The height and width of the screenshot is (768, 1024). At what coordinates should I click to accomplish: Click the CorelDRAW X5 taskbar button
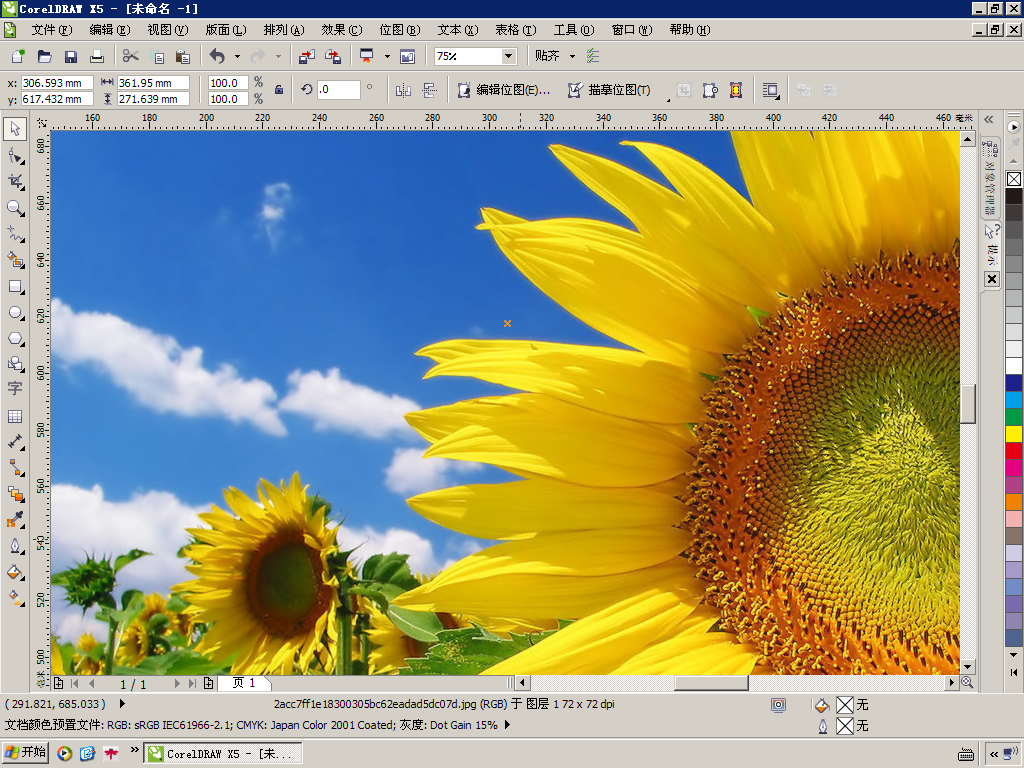(223, 754)
